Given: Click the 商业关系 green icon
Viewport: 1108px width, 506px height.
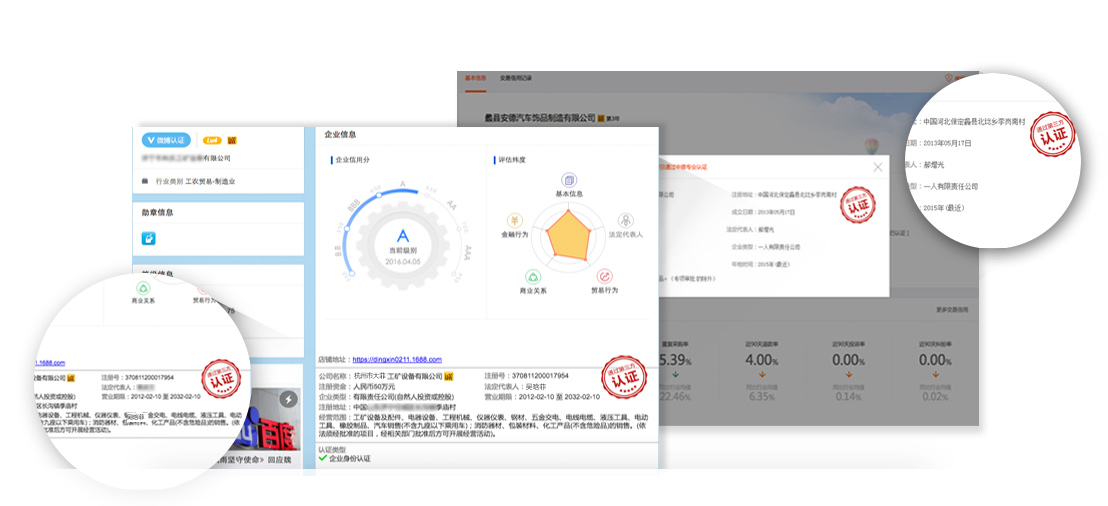Looking at the screenshot, I should (533, 276).
